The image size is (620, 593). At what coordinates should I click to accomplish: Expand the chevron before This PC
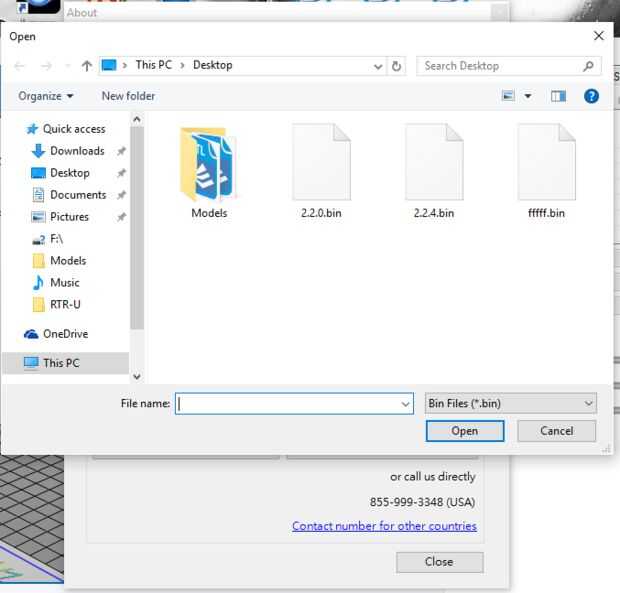(x=125, y=66)
